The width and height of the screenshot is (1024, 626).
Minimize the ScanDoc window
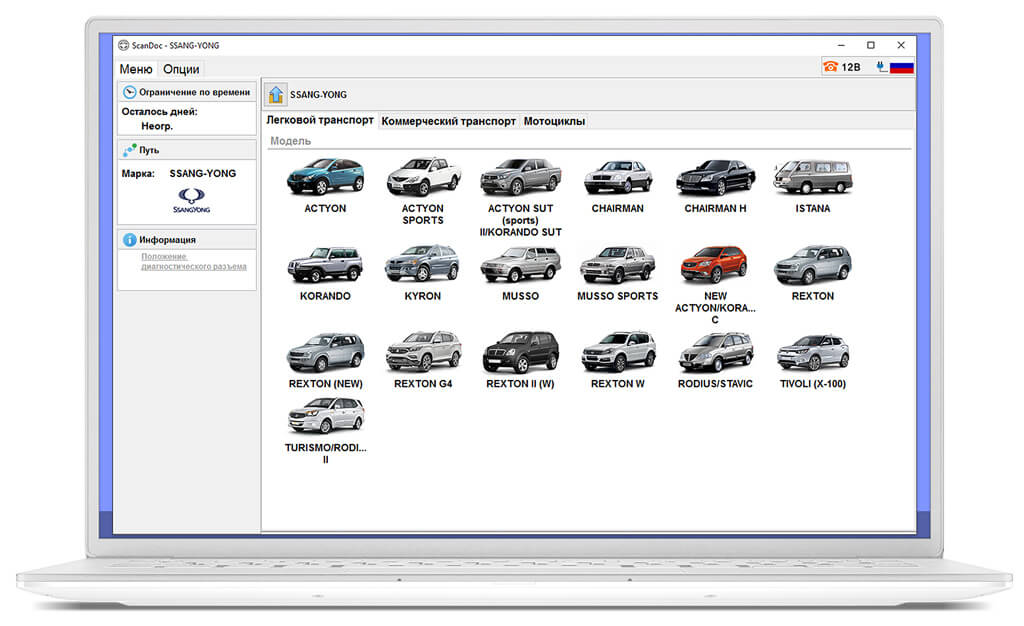(841, 45)
